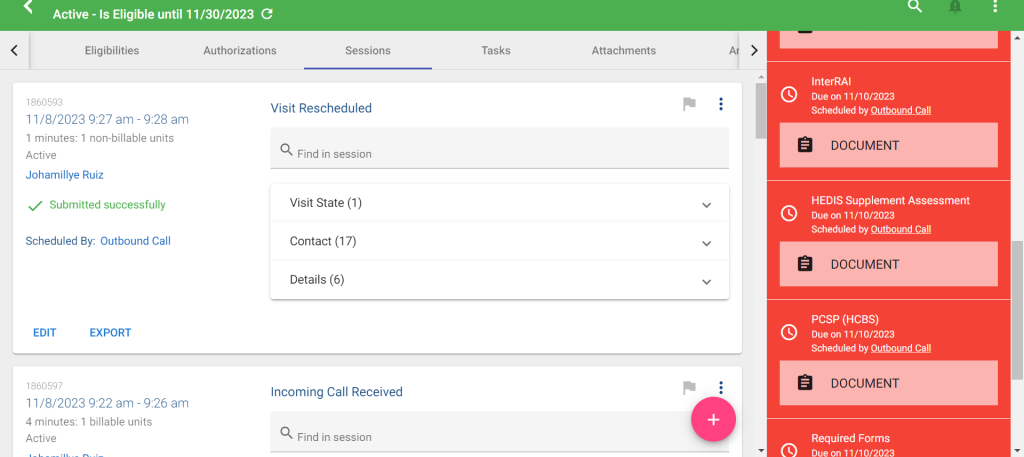Flag the Incoming Call Received session
The width and height of the screenshot is (1024, 457).
(x=689, y=388)
